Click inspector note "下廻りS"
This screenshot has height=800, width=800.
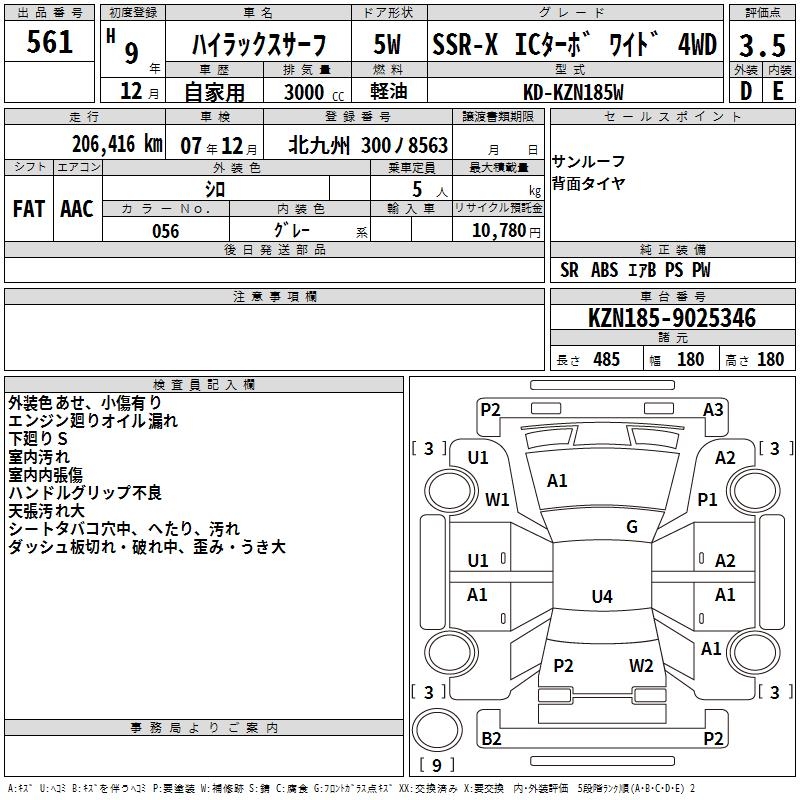pyautogui.click(x=38, y=439)
